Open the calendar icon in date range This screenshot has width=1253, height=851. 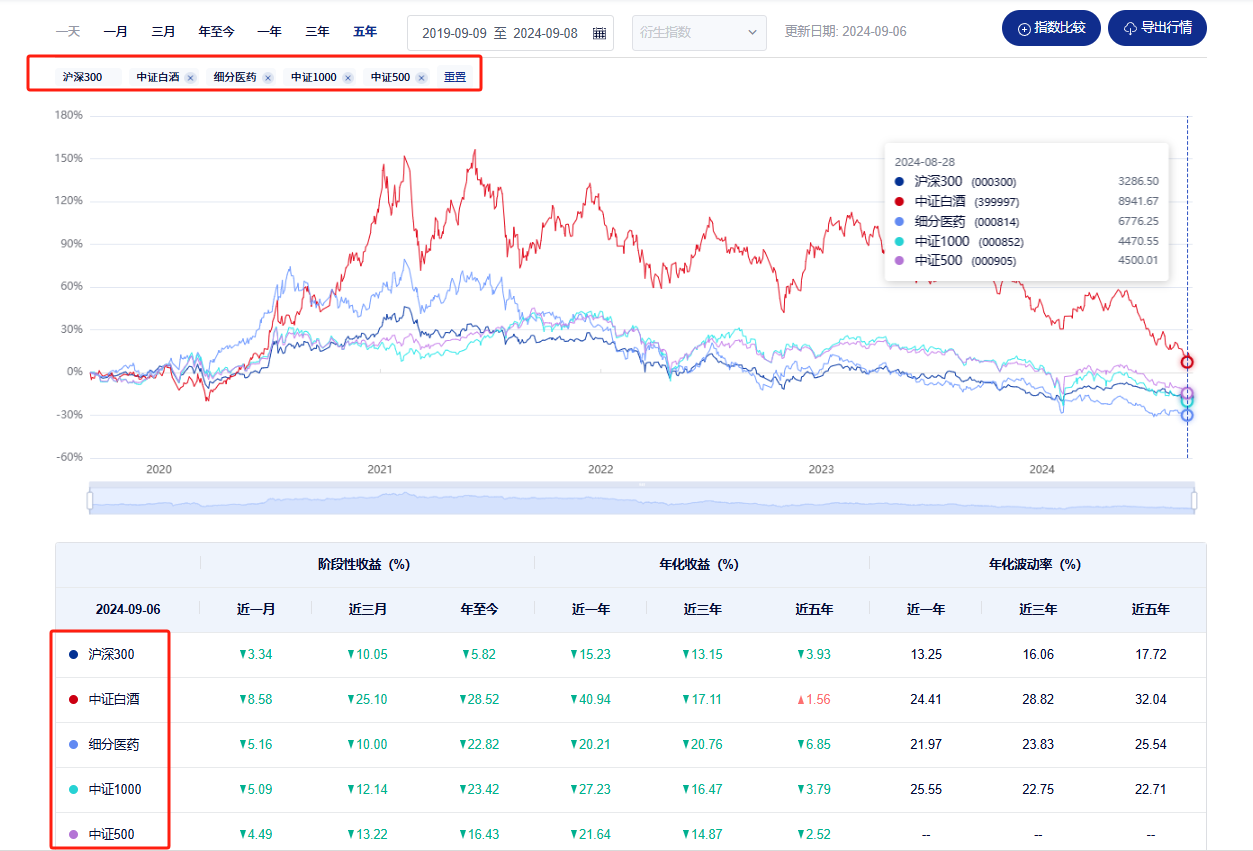point(599,33)
